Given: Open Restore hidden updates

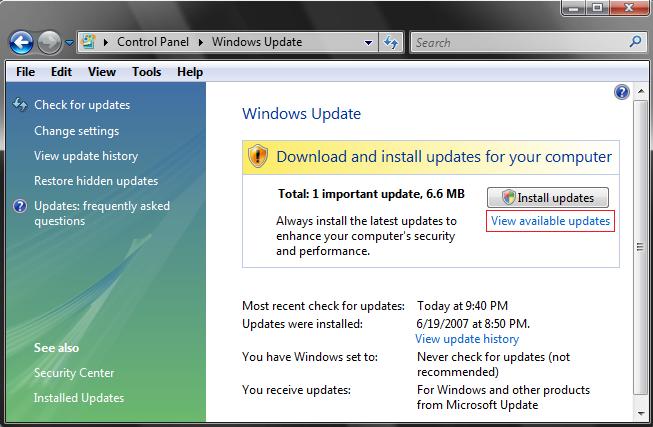Looking at the screenshot, I should point(96,181).
